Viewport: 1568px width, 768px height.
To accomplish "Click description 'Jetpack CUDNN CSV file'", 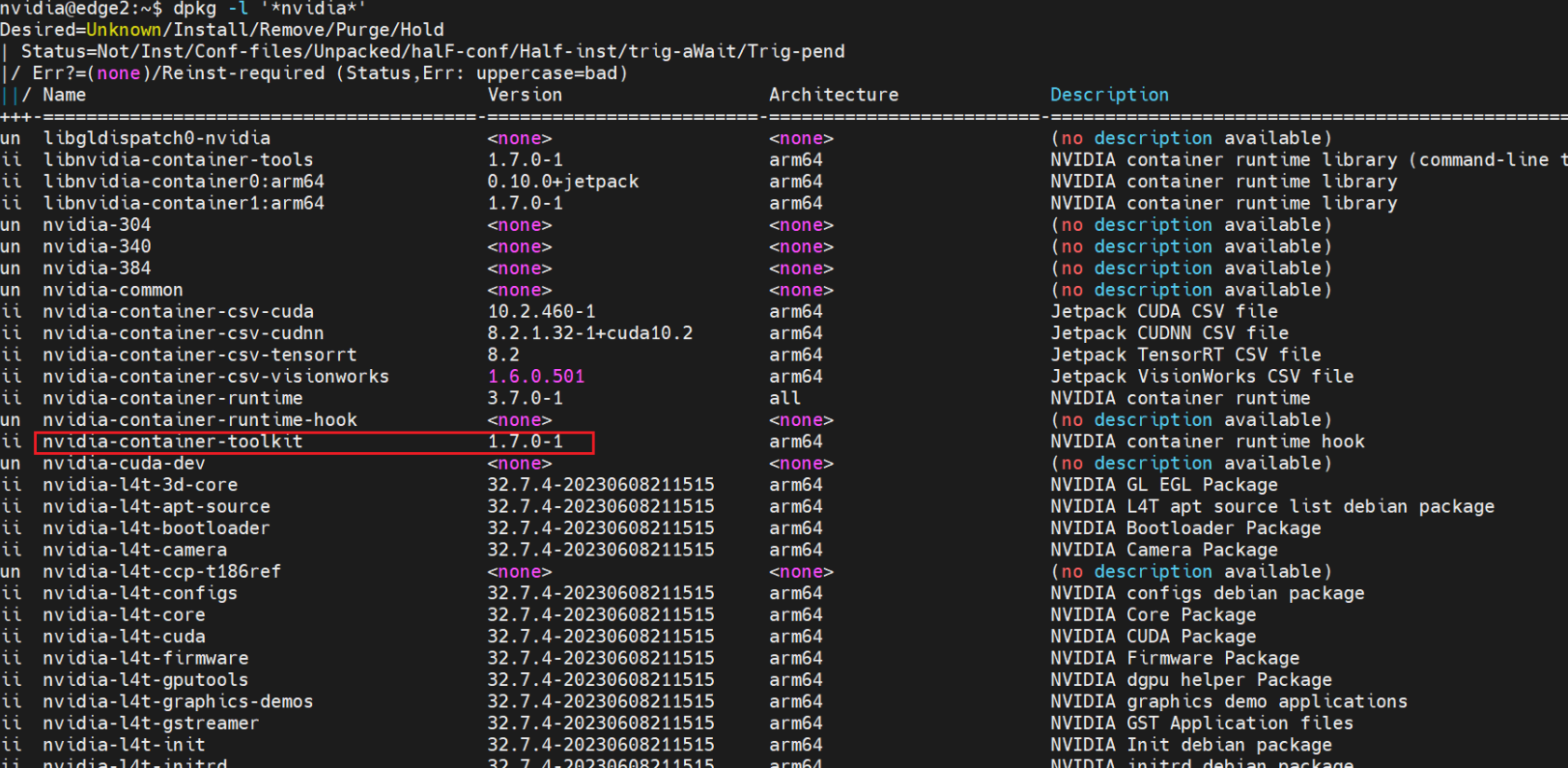I will [x=1169, y=333].
